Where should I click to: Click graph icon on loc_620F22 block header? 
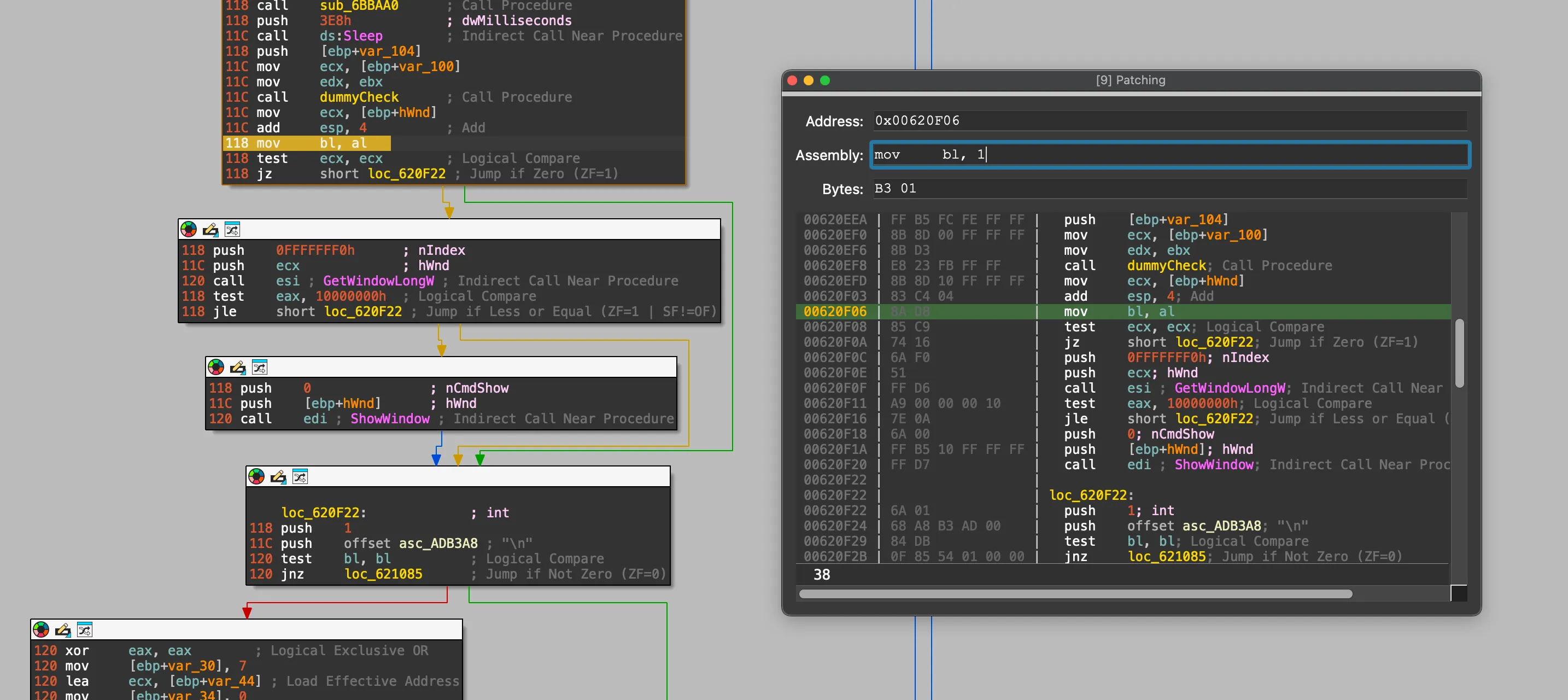coord(300,477)
